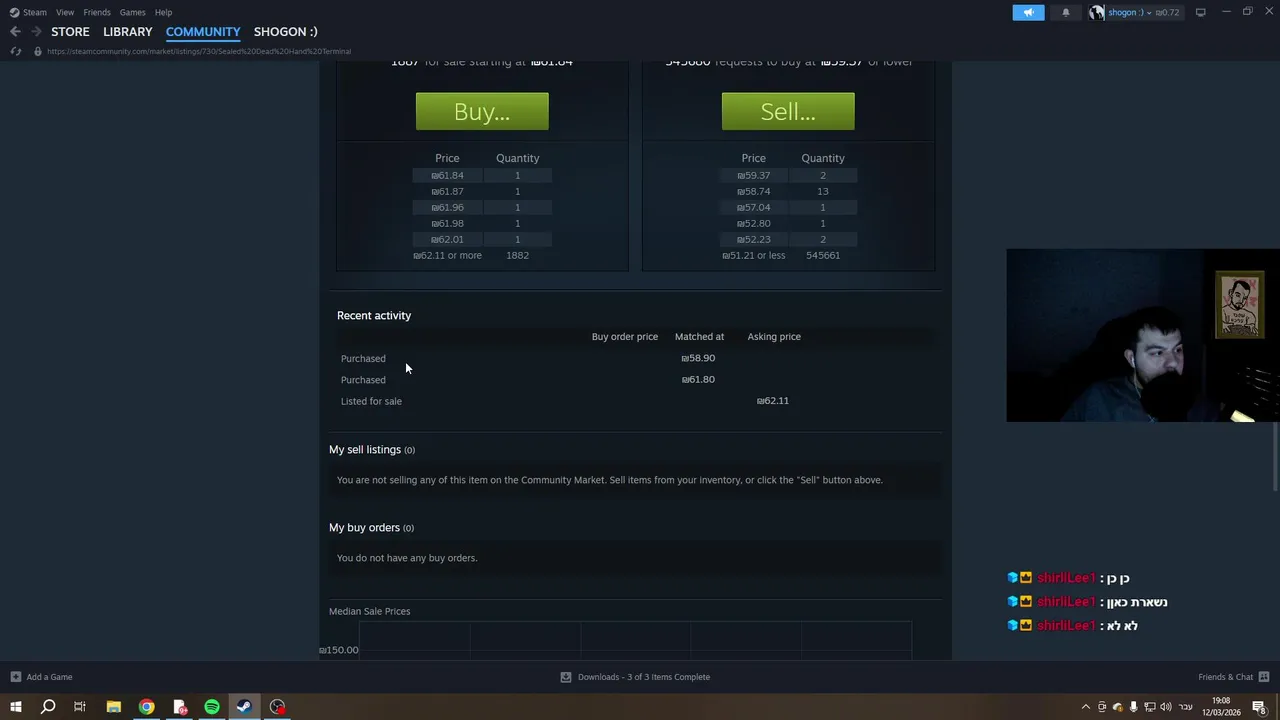Open the Games menu
Image resolution: width=1280 pixels, height=720 pixels.
tap(132, 12)
